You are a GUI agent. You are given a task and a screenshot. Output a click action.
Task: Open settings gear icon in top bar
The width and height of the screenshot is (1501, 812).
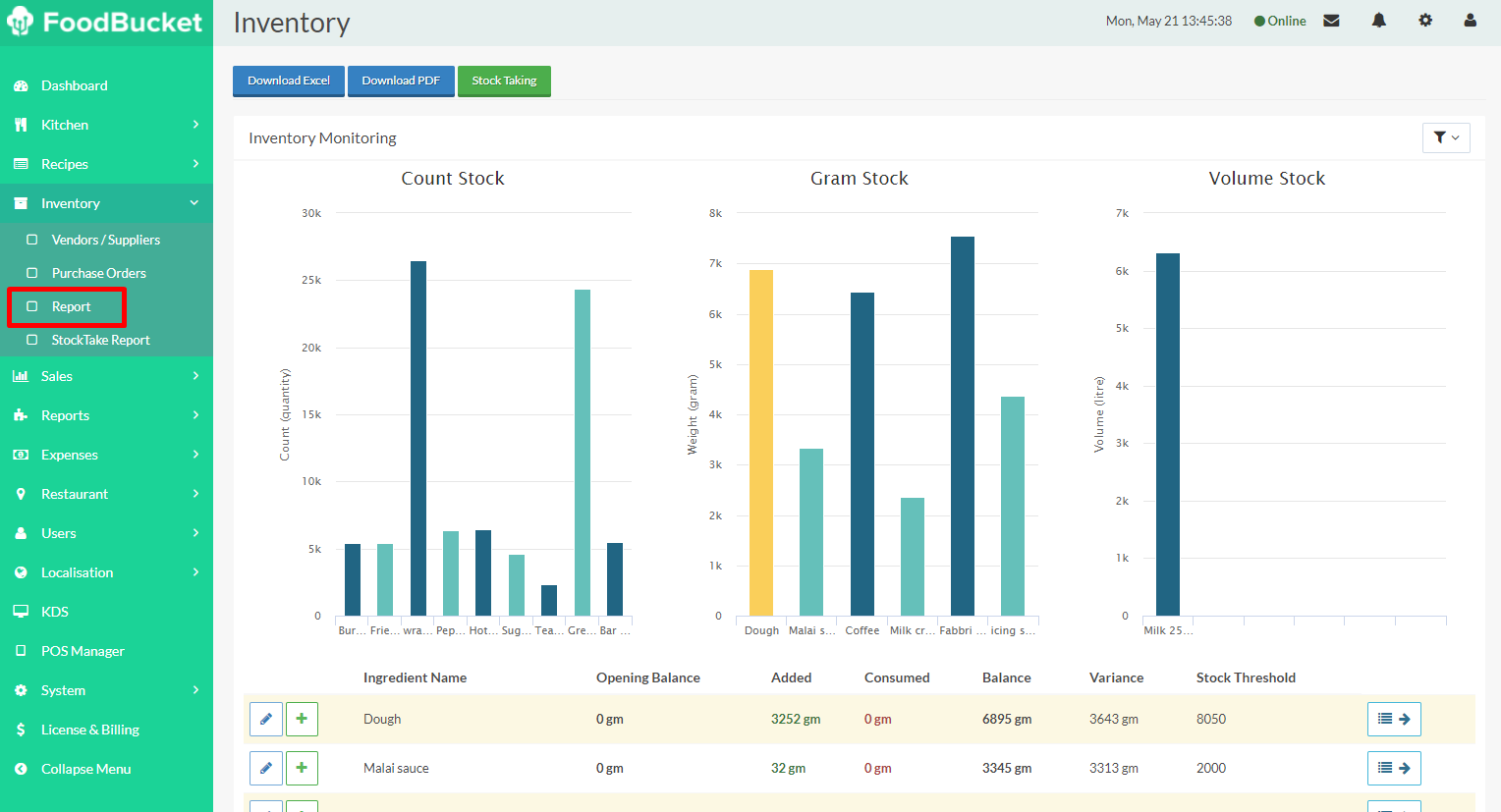click(x=1424, y=21)
